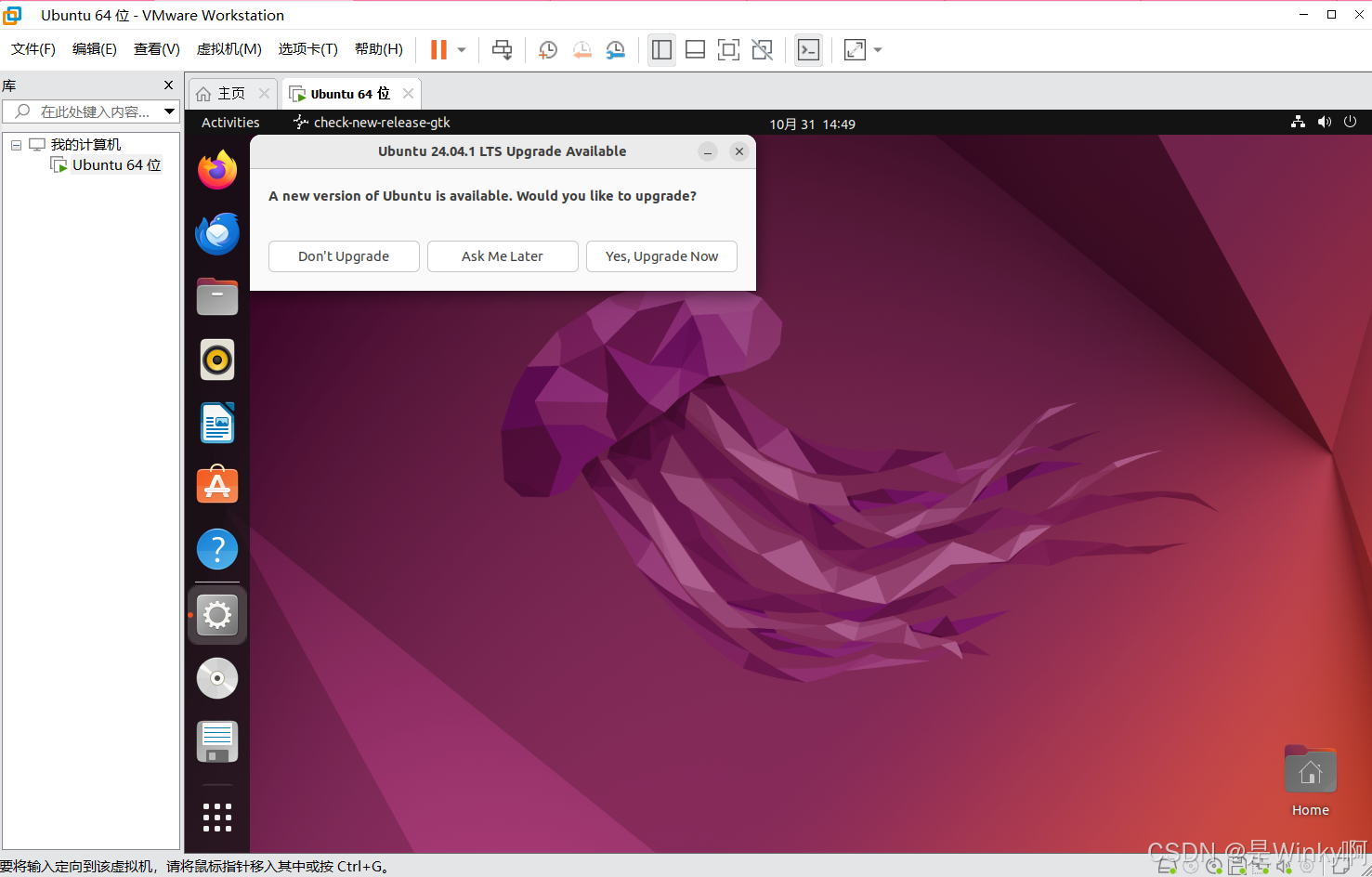Select 我的计算机 in the library tree

pos(85,145)
